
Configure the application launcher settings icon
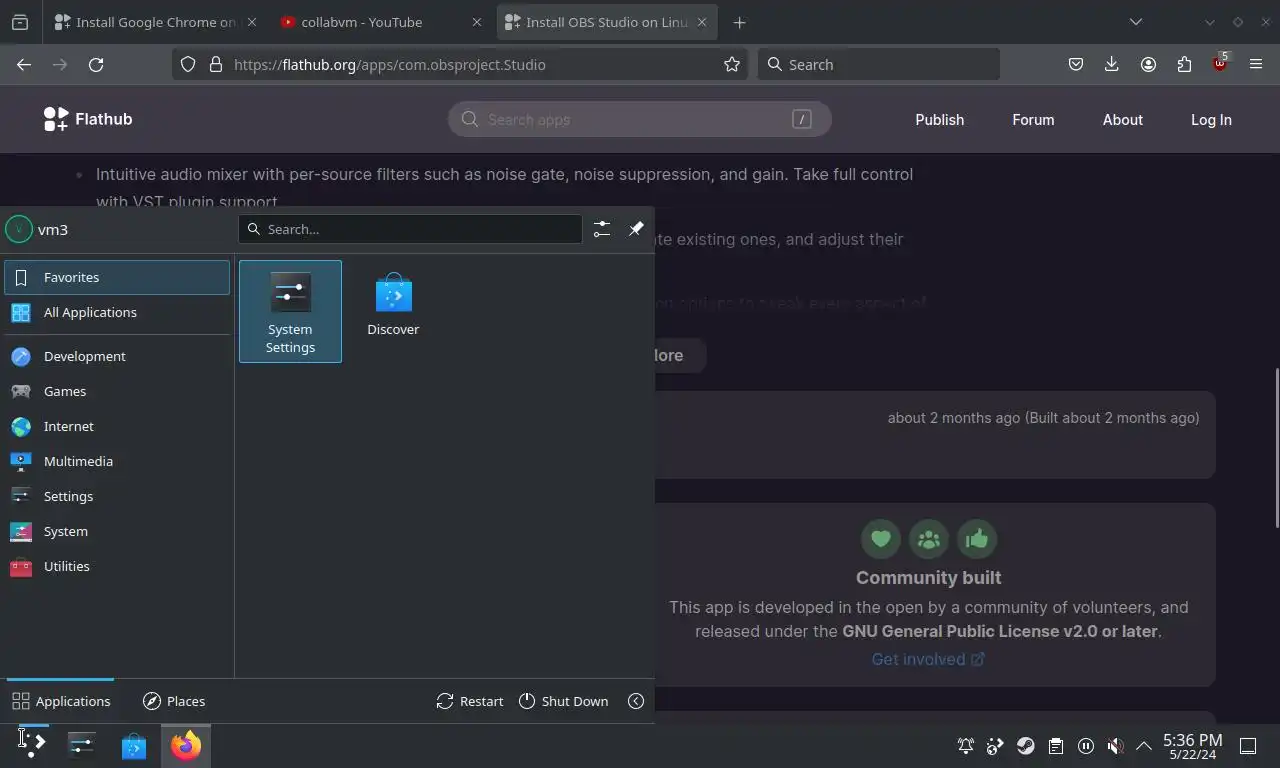pos(601,229)
